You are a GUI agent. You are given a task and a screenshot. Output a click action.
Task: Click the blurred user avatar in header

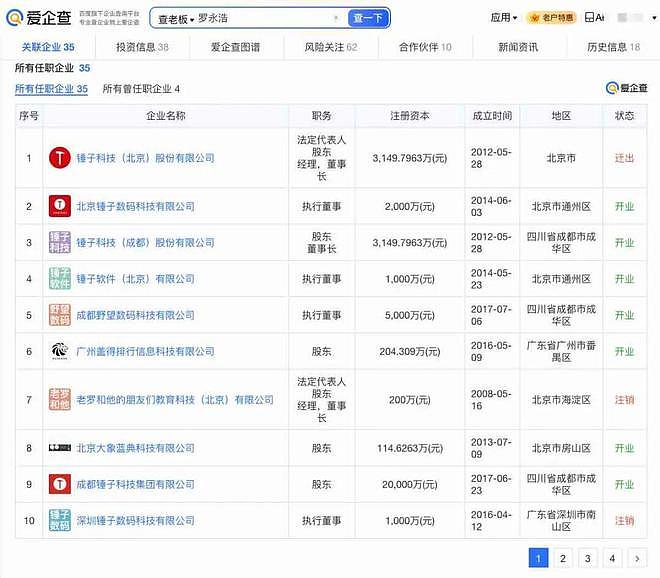tap(630, 18)
